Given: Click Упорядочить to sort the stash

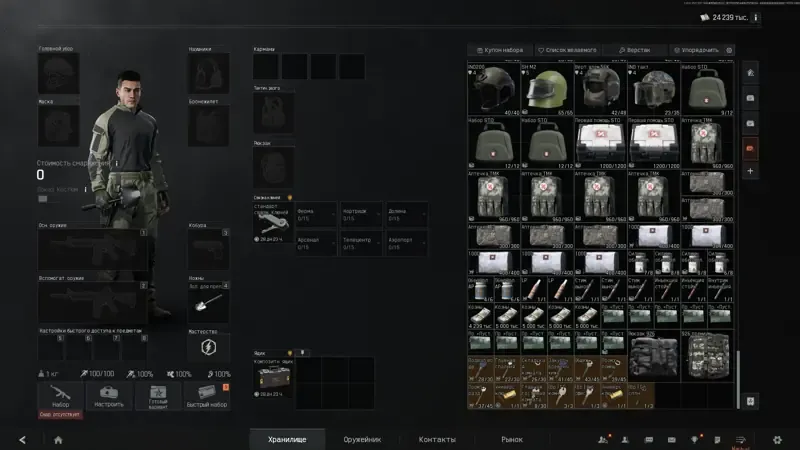Looking at the screenshot, I should (696, 50).
